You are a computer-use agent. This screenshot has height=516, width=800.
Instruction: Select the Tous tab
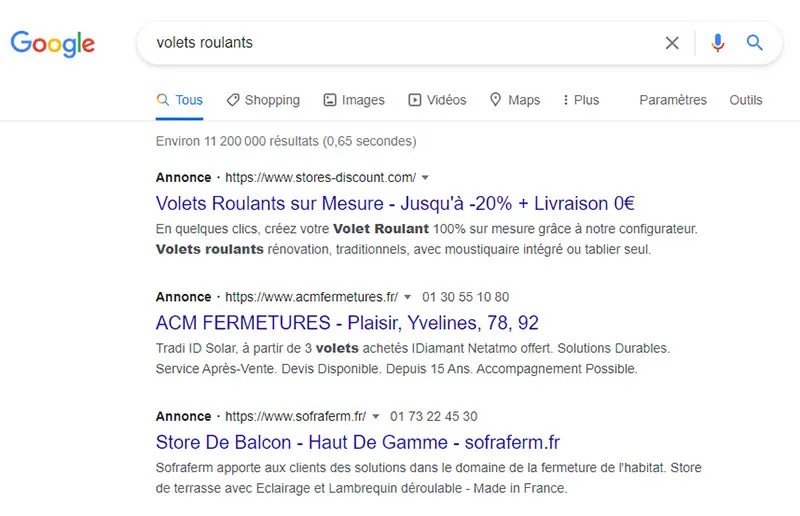[x=180, y=100]
